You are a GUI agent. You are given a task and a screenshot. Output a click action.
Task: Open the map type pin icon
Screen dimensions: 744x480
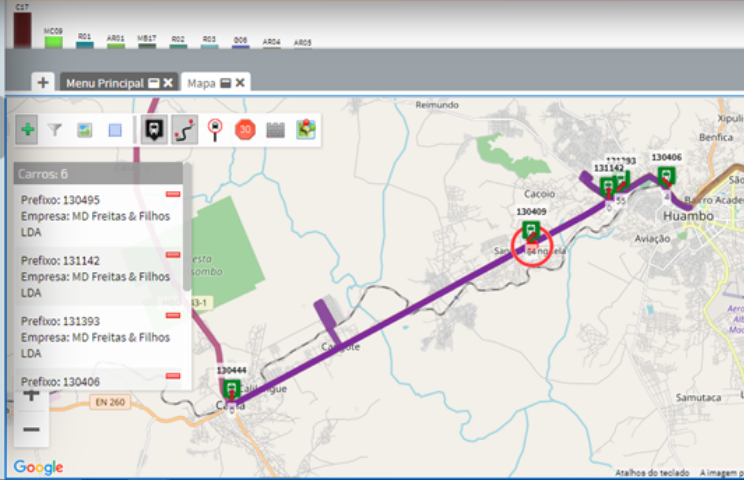tap(306, 129)
